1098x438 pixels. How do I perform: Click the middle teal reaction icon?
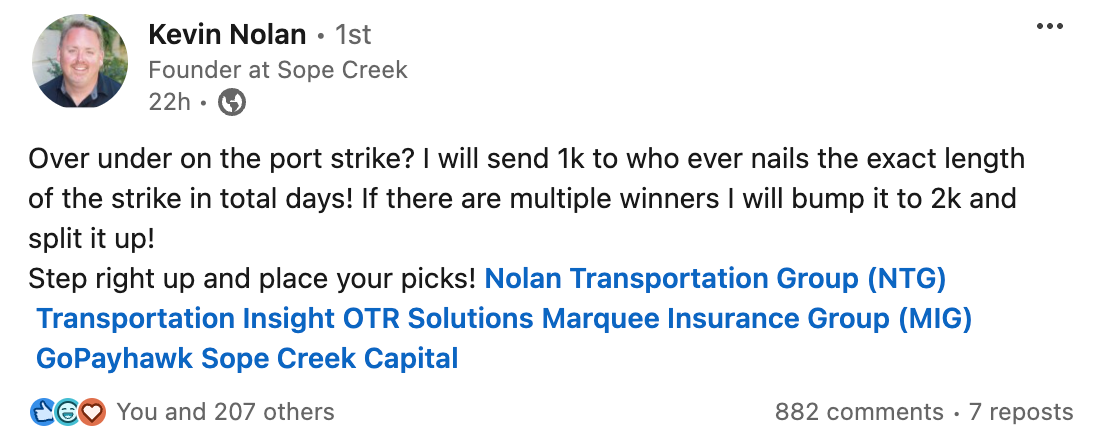click(x=68, y=411)
